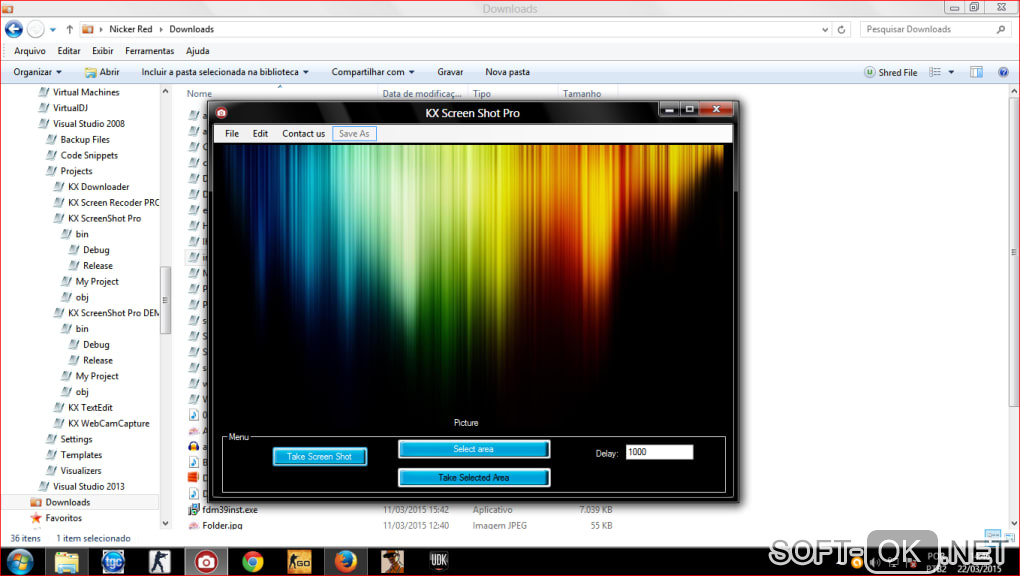Open the File menu in KX Screen Shot Pro
1020x576 pixels.
coord(232,133)
